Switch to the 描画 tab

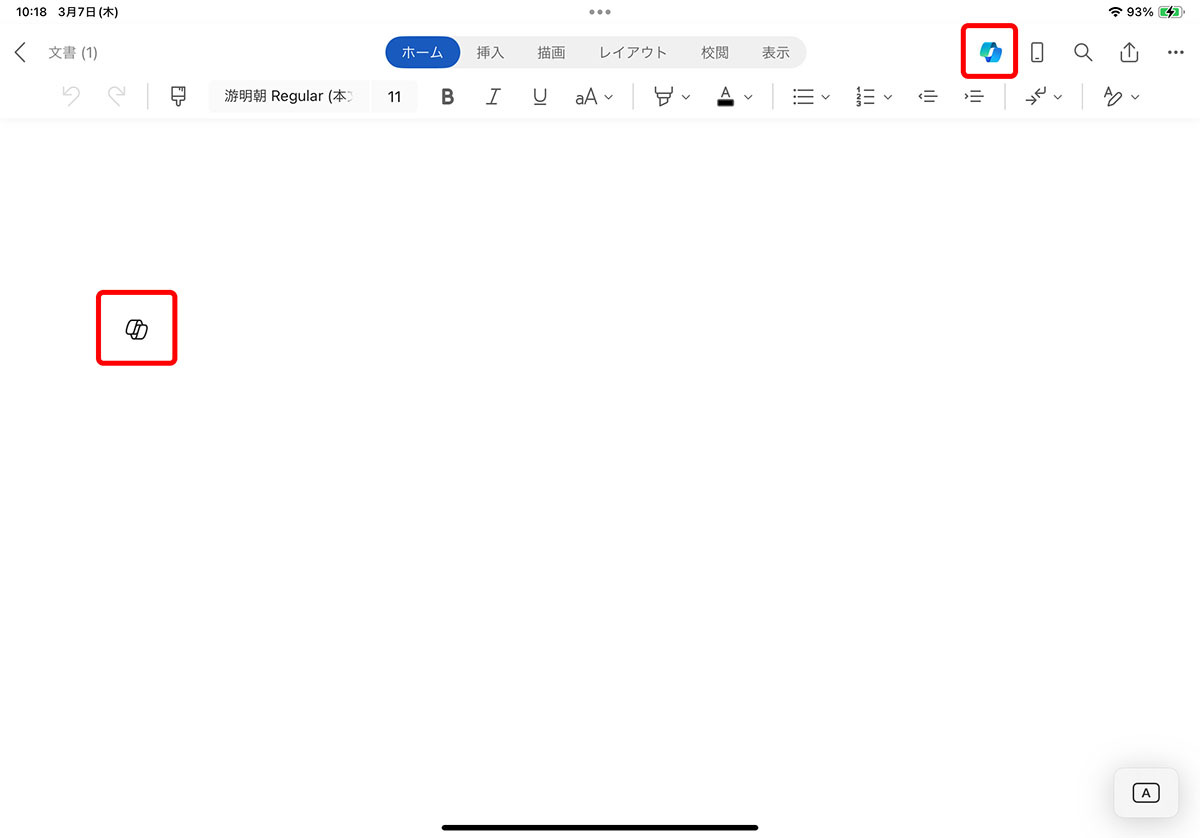pyautogui.click(x=551, y=52)
